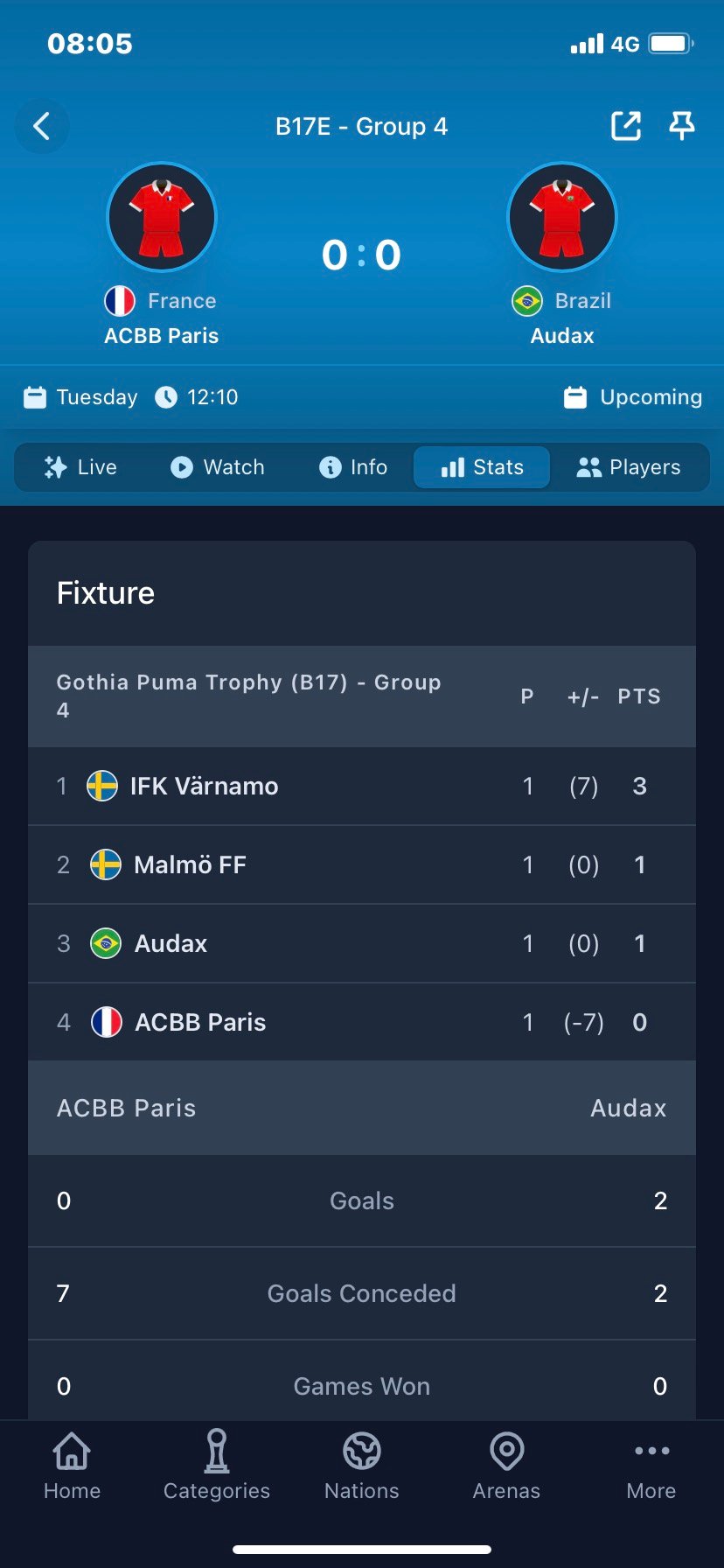The width and height of the screenshot is (724, 1568).
Task: Tap Audax red jersey icon
Action: (x=562, y=217)
